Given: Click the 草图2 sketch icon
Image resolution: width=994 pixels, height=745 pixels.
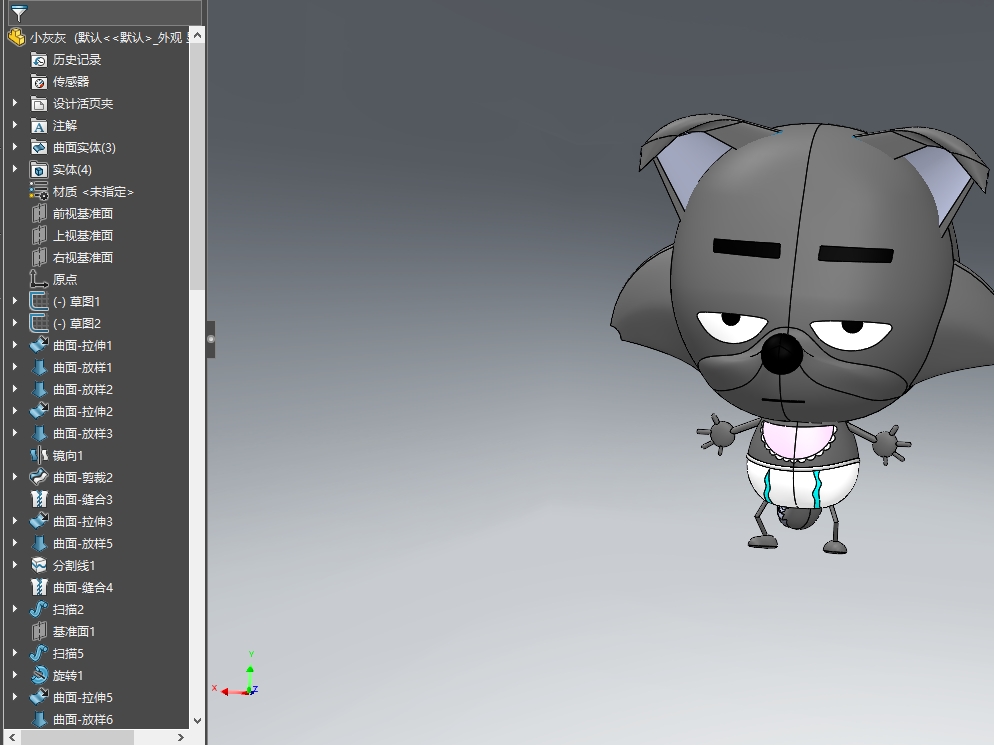Looking at the screenshot, I should pos(39,323).
